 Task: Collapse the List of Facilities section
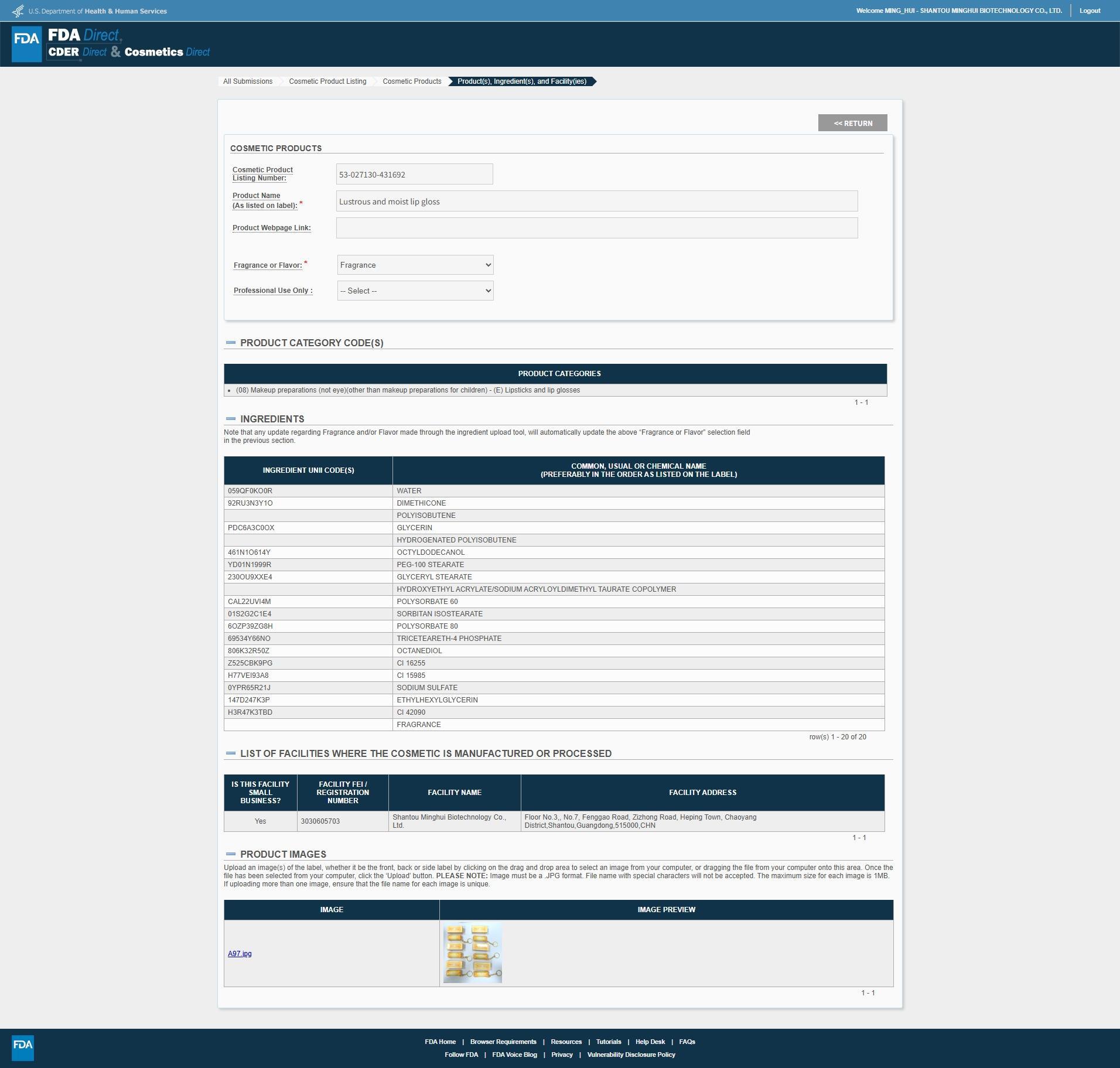[x=231, y=753]
